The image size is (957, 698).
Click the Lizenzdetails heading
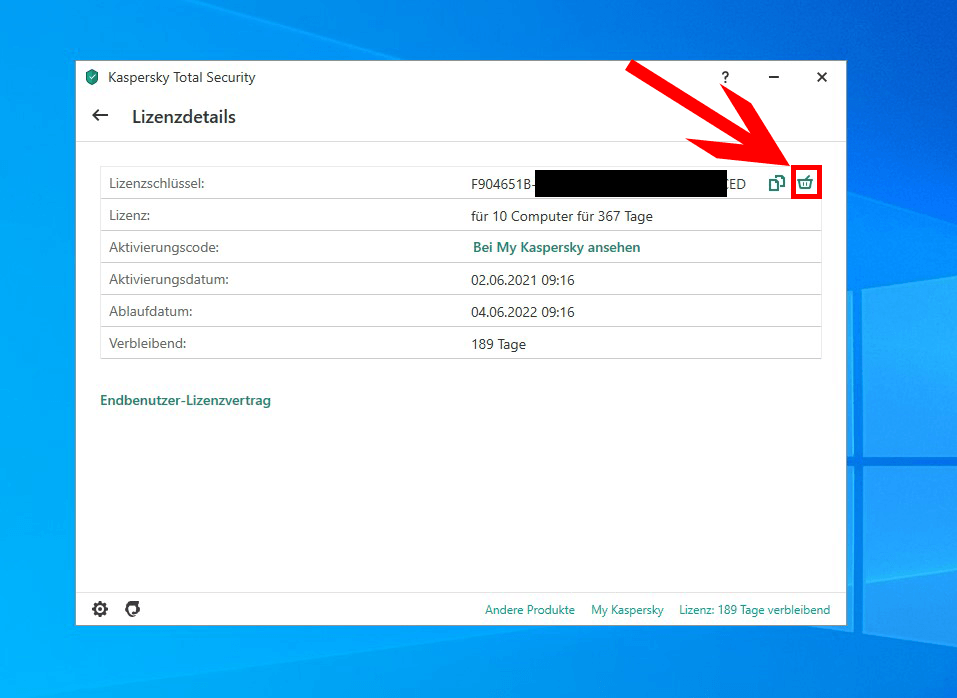click(183, 116)
